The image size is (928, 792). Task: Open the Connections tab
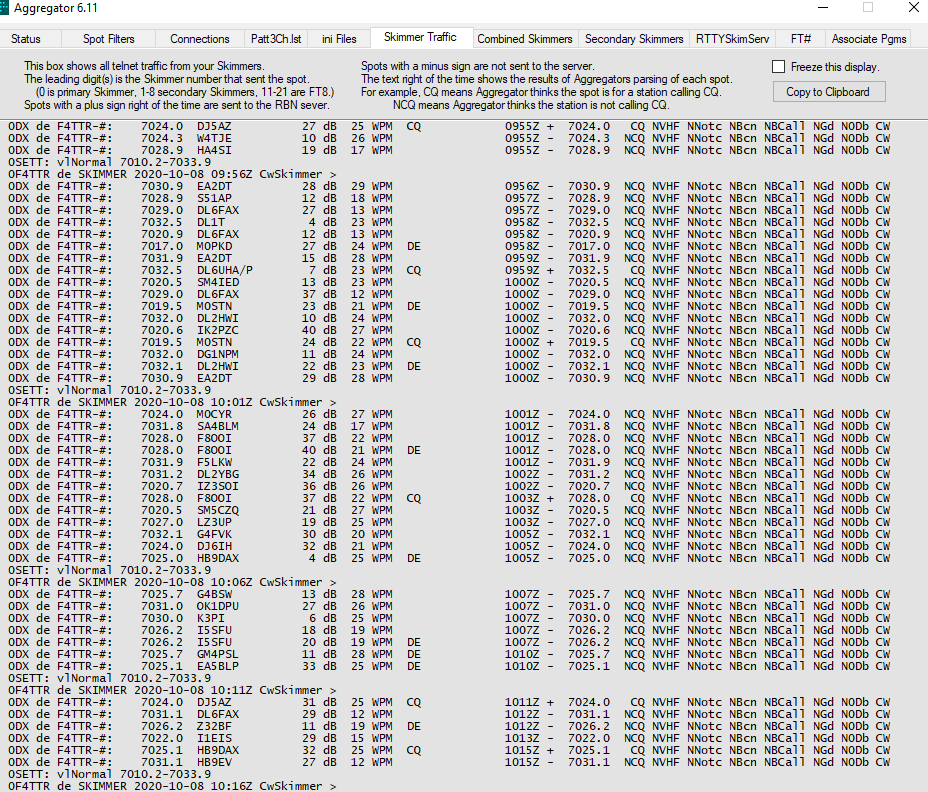(x=199, y=39)
